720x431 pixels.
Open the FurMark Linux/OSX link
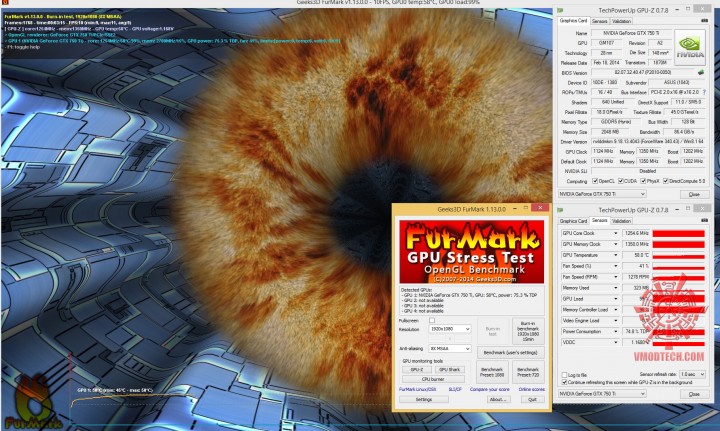click(417, 389)
